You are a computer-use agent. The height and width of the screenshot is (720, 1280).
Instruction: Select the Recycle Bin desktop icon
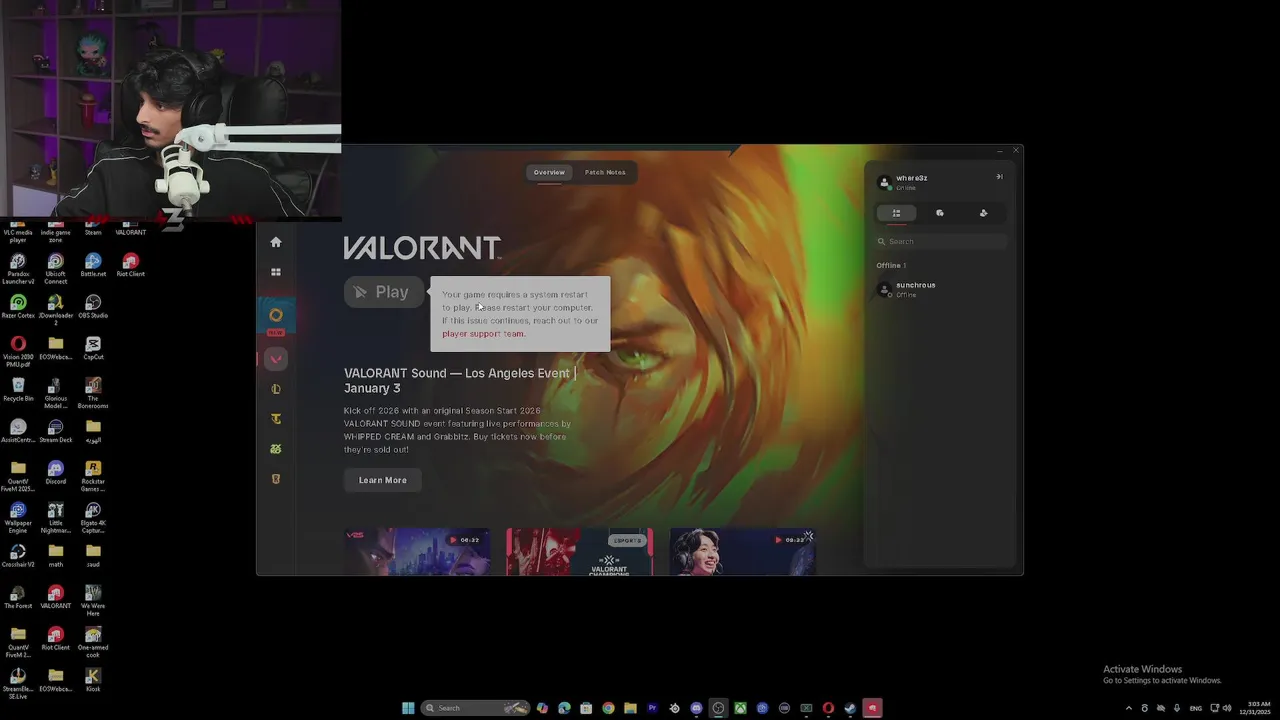[18, 389]
